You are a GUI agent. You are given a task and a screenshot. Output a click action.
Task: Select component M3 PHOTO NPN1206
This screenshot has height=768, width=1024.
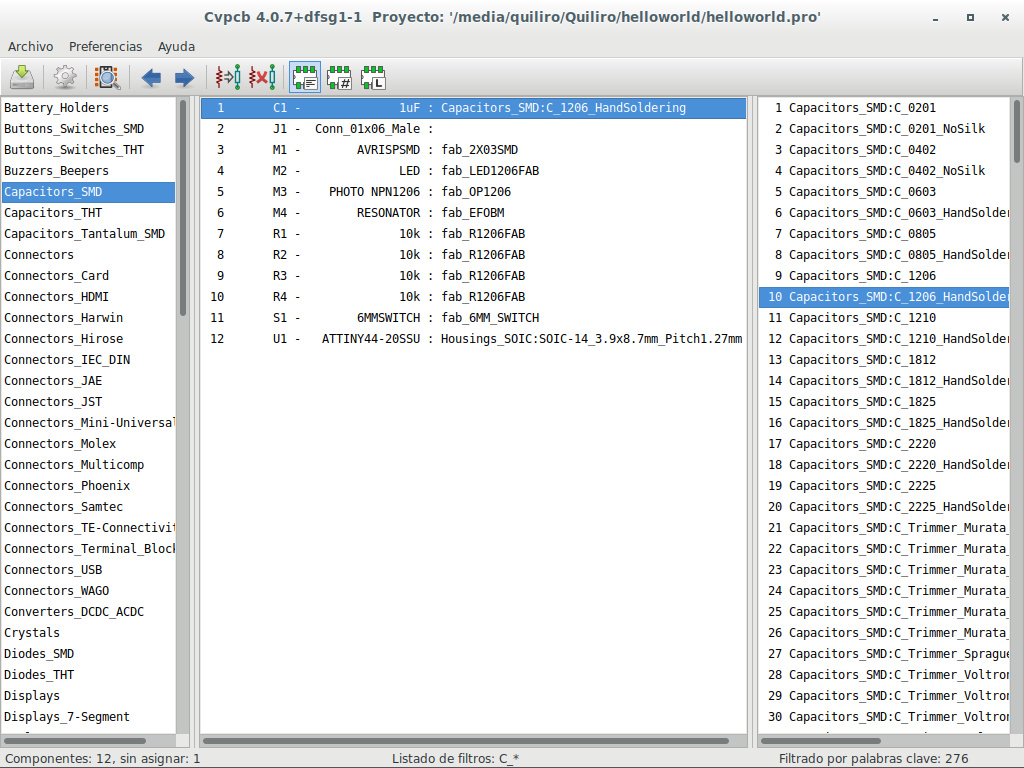pyautogui.click(x=473, y=191)
